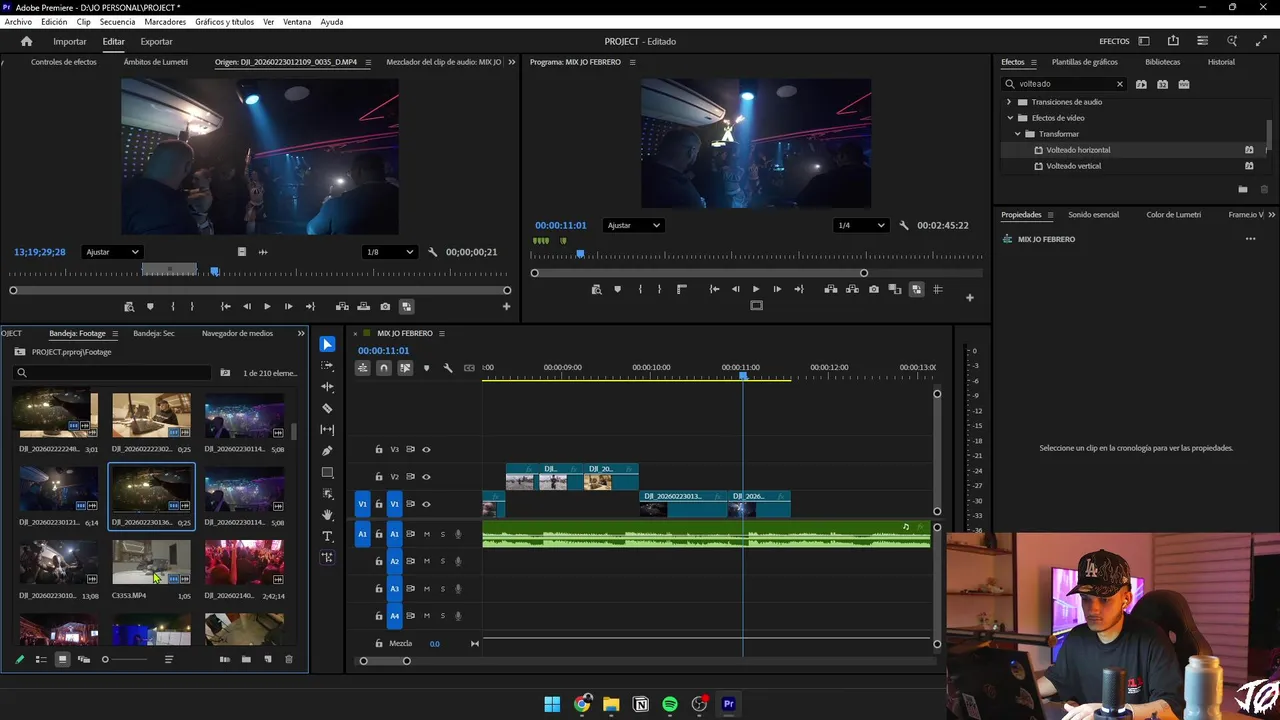Mute audio track A2
This screenshot has width=1280, height=720.
coord(427,561)
